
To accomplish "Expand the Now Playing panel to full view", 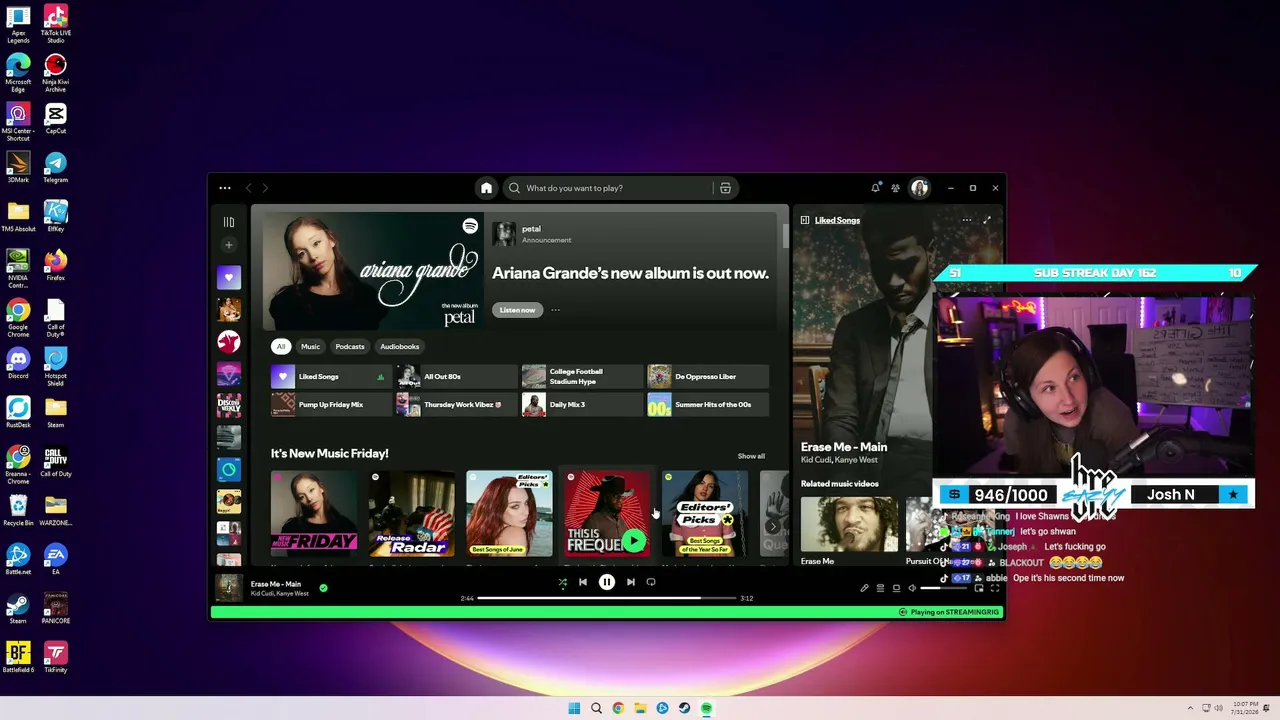I will (987, 220).
